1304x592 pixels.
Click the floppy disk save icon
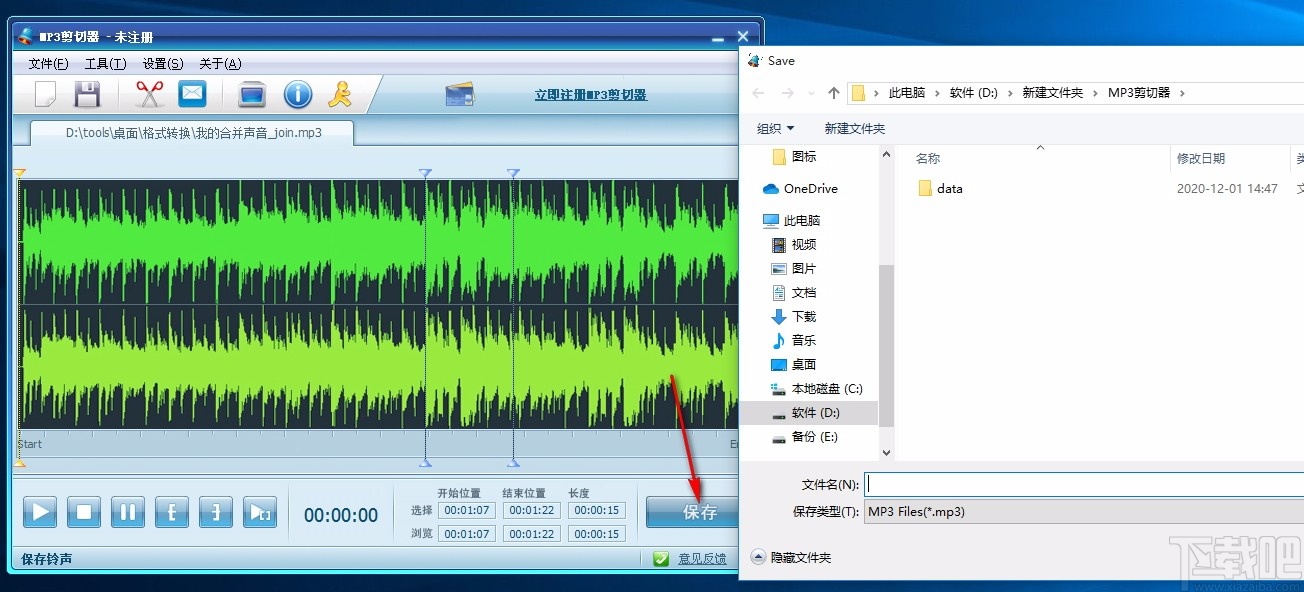(88, 93)
